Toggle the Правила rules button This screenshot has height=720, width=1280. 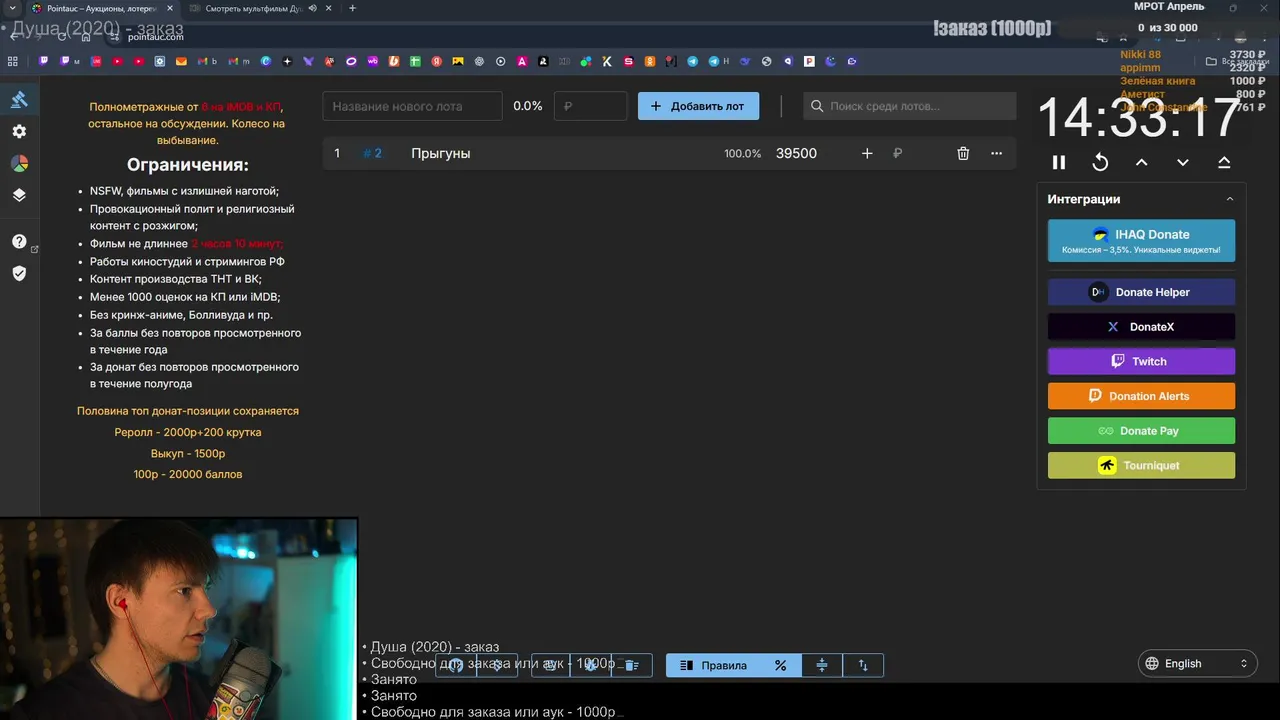coord(713,665)
